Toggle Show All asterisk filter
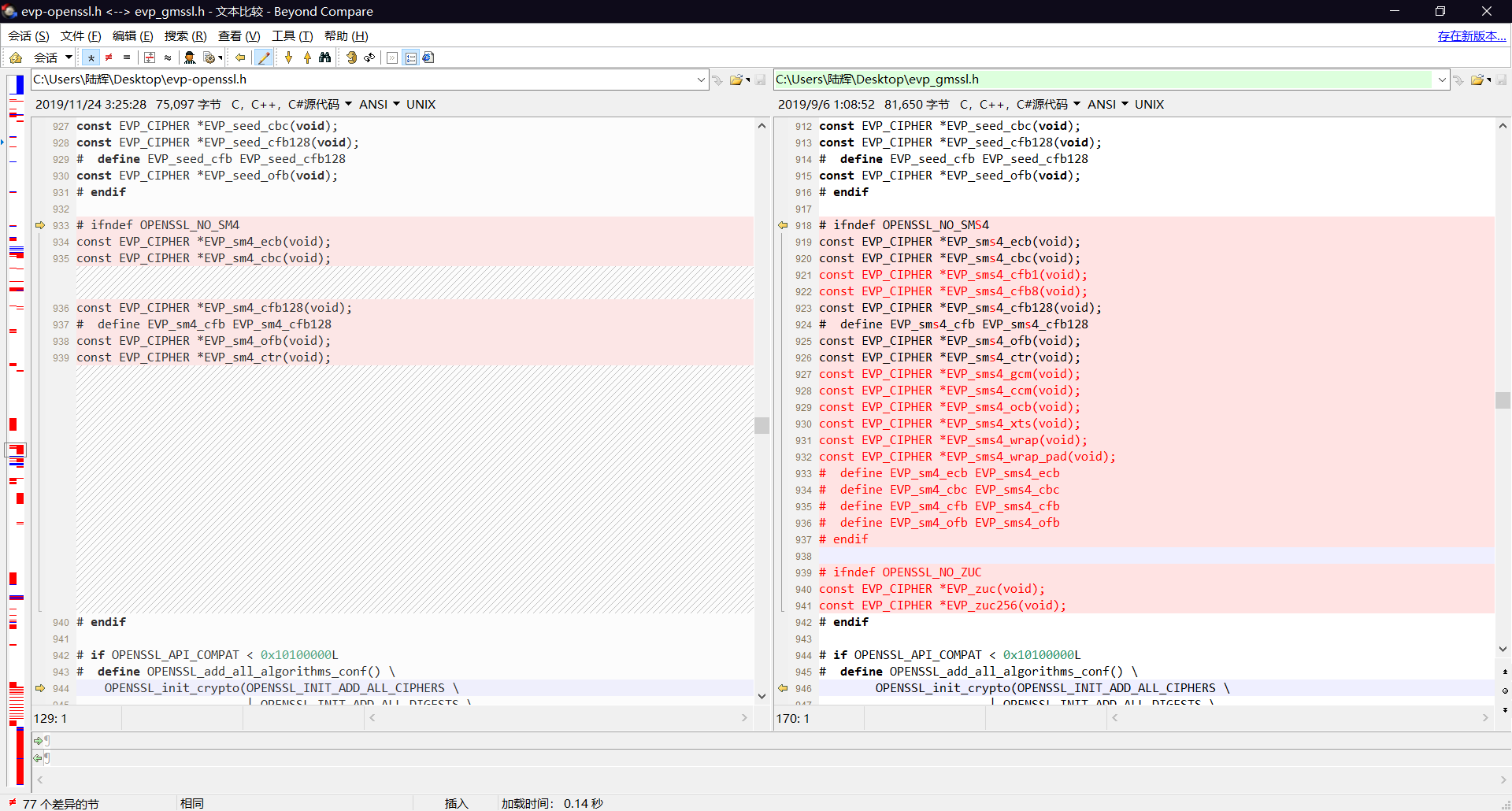 pyautogui.click(x=91, y=57)
